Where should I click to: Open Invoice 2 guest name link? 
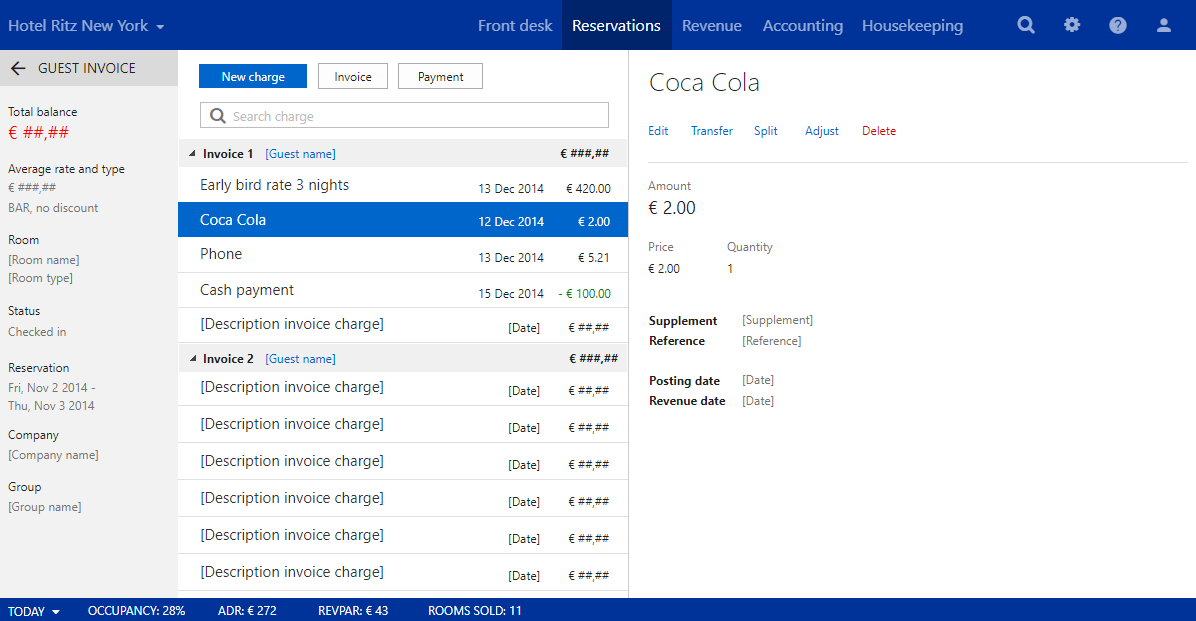[x=301, y=359]
